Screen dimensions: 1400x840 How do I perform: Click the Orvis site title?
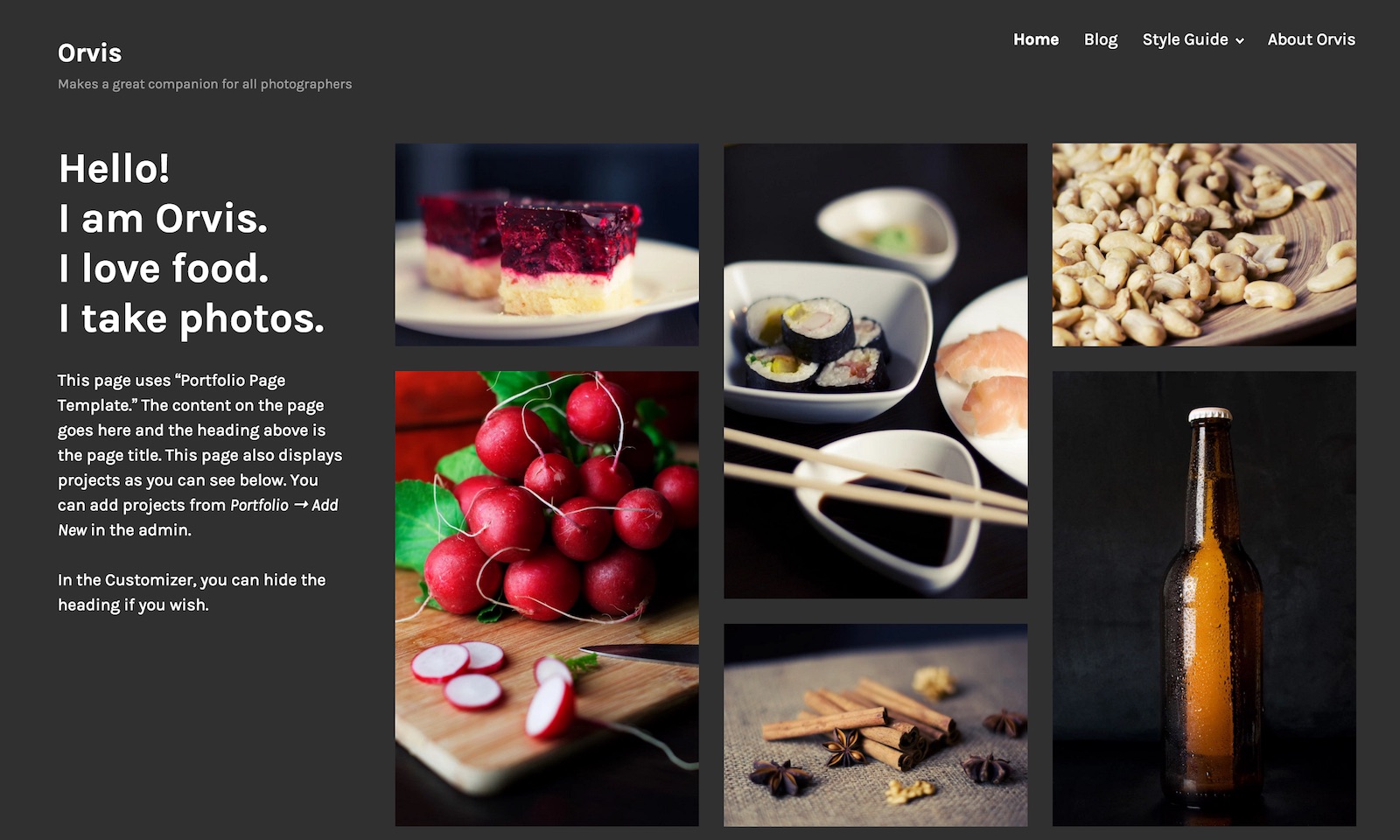[89, 52]
